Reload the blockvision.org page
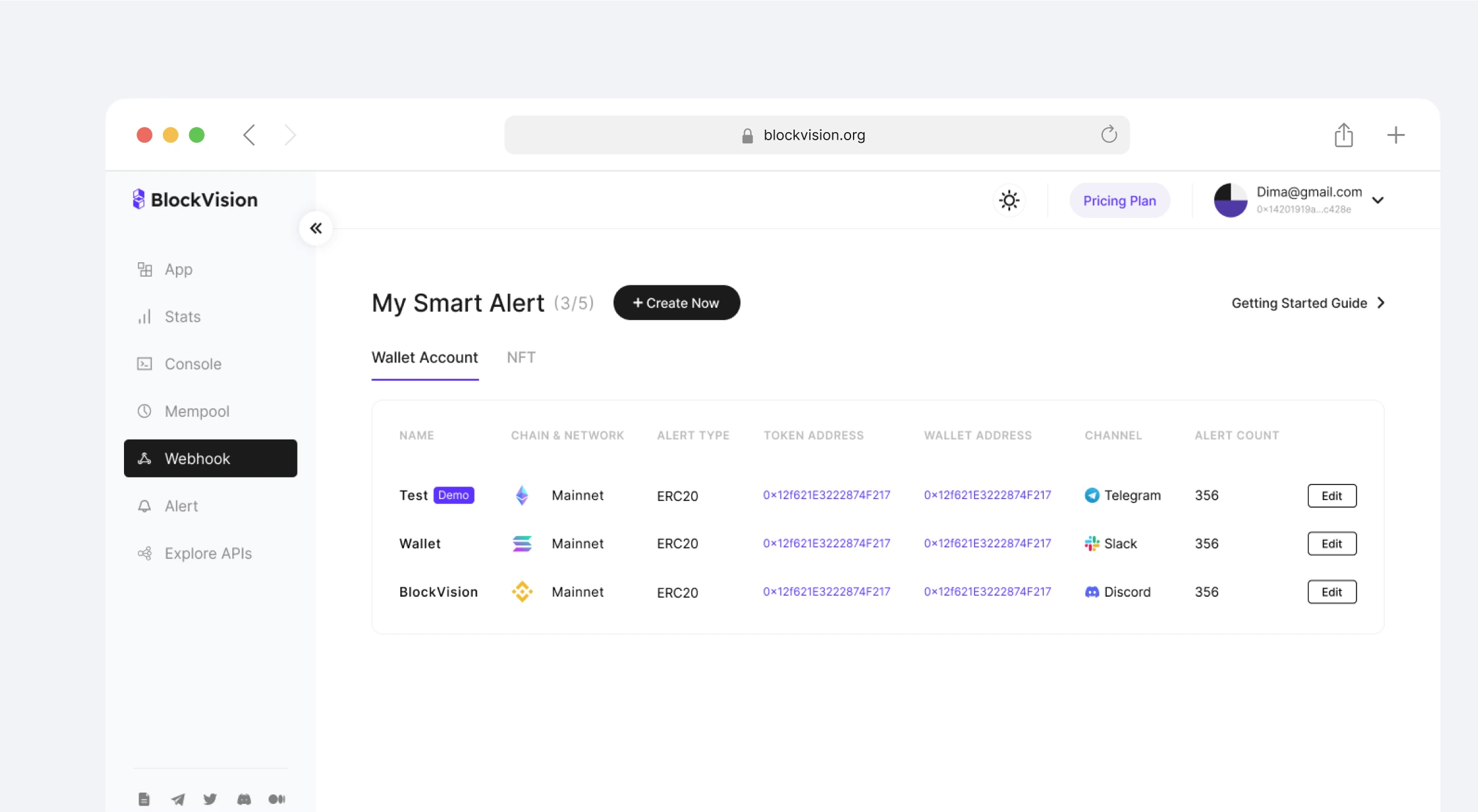The width and height of the screenshot is (1478, 812). (1108, 135)
